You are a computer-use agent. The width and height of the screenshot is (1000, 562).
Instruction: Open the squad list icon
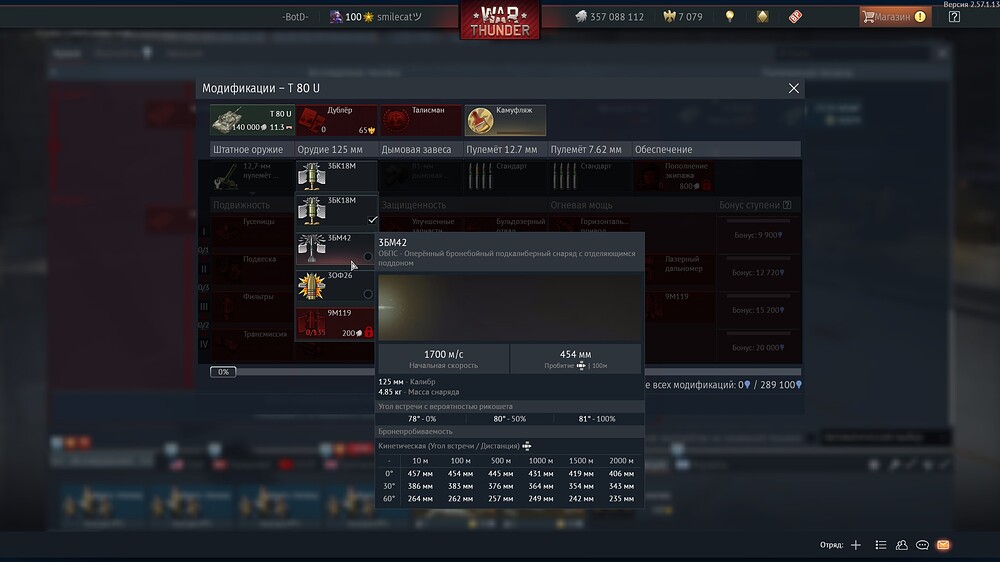(x=881, y=545)
